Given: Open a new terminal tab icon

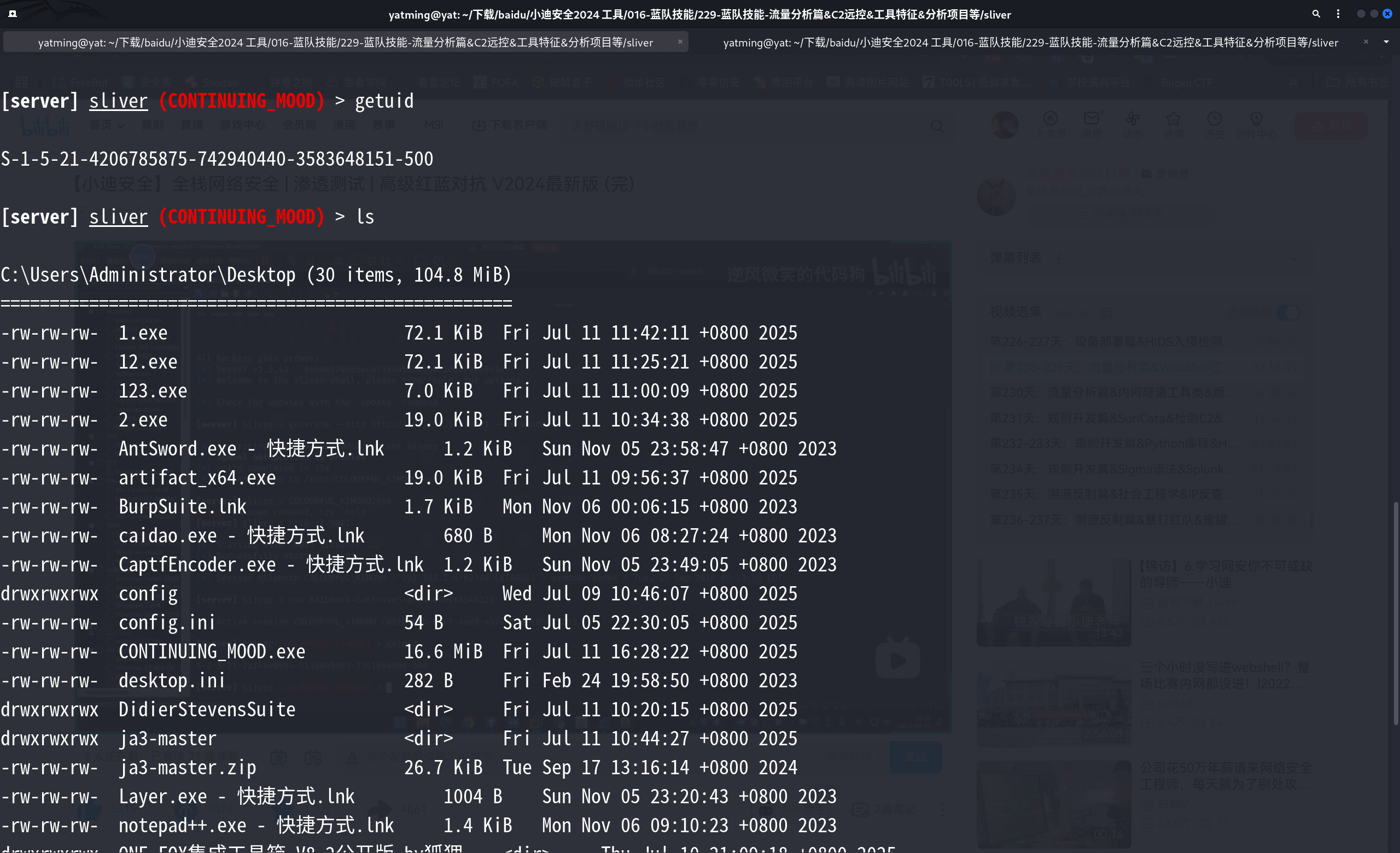Looking at the screenshot, I should pos(13,14).
